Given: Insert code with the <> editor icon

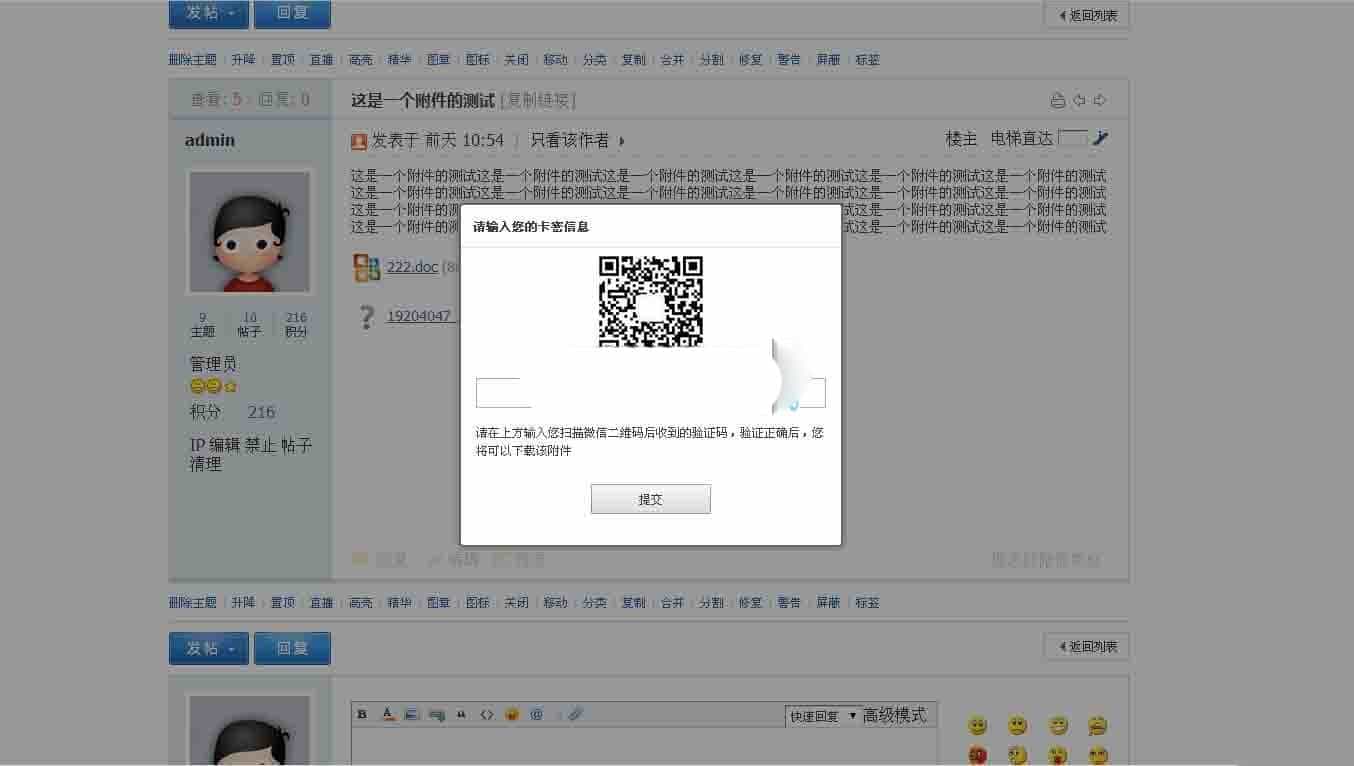Looking at the screenshot, I should [487, 714].
